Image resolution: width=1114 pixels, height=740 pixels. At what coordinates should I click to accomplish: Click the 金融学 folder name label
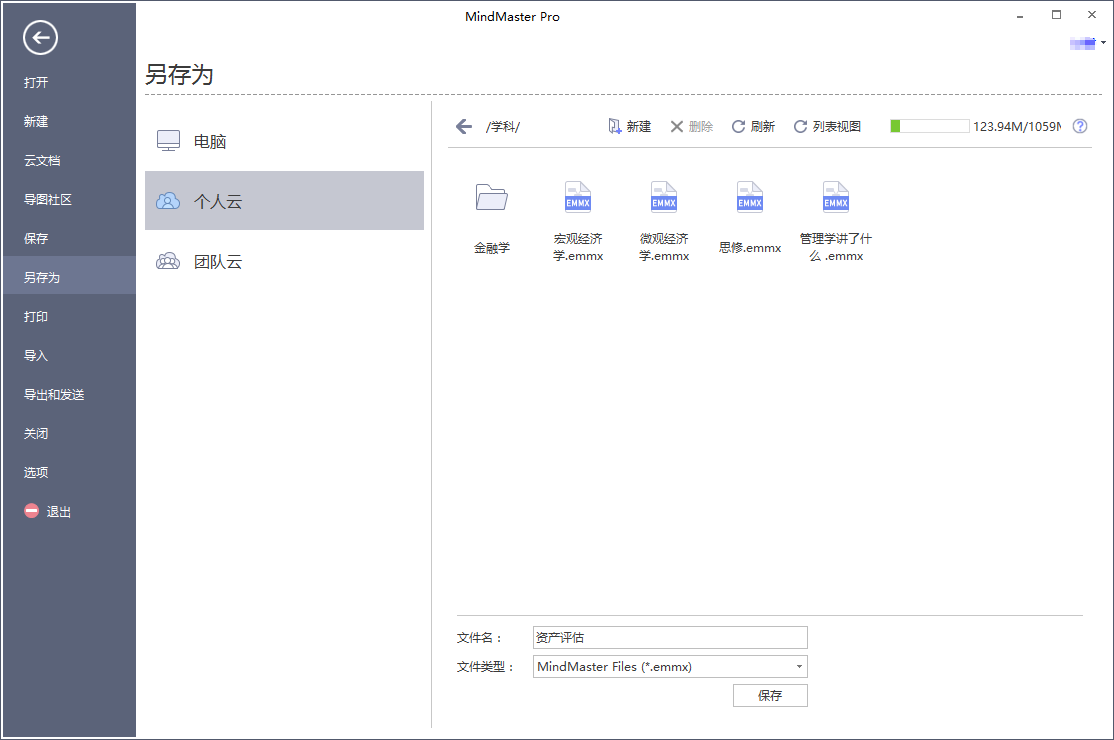point(492,248)
